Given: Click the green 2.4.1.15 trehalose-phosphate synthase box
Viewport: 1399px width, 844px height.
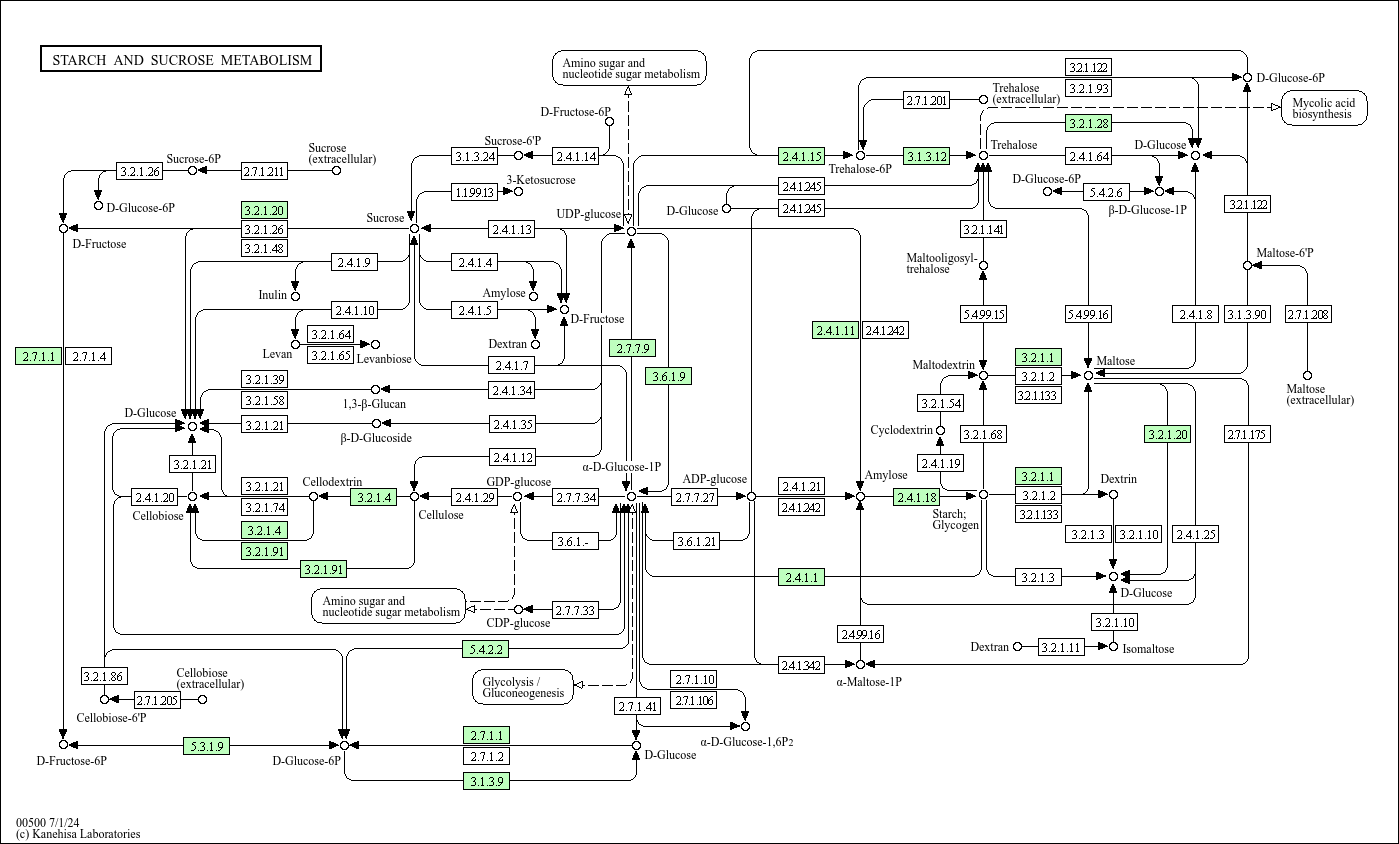Looking at the screenshot, I should point(802,157).
